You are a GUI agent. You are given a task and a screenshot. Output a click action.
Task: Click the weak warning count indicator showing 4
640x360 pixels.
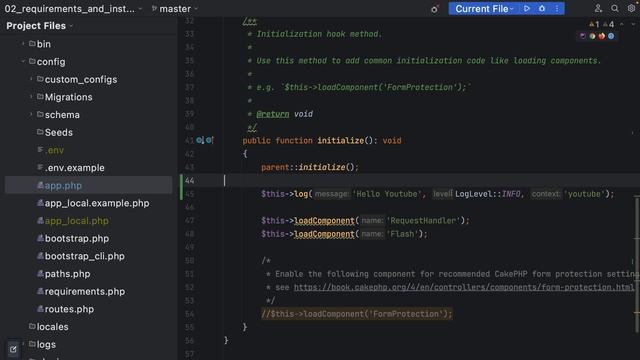609,24
